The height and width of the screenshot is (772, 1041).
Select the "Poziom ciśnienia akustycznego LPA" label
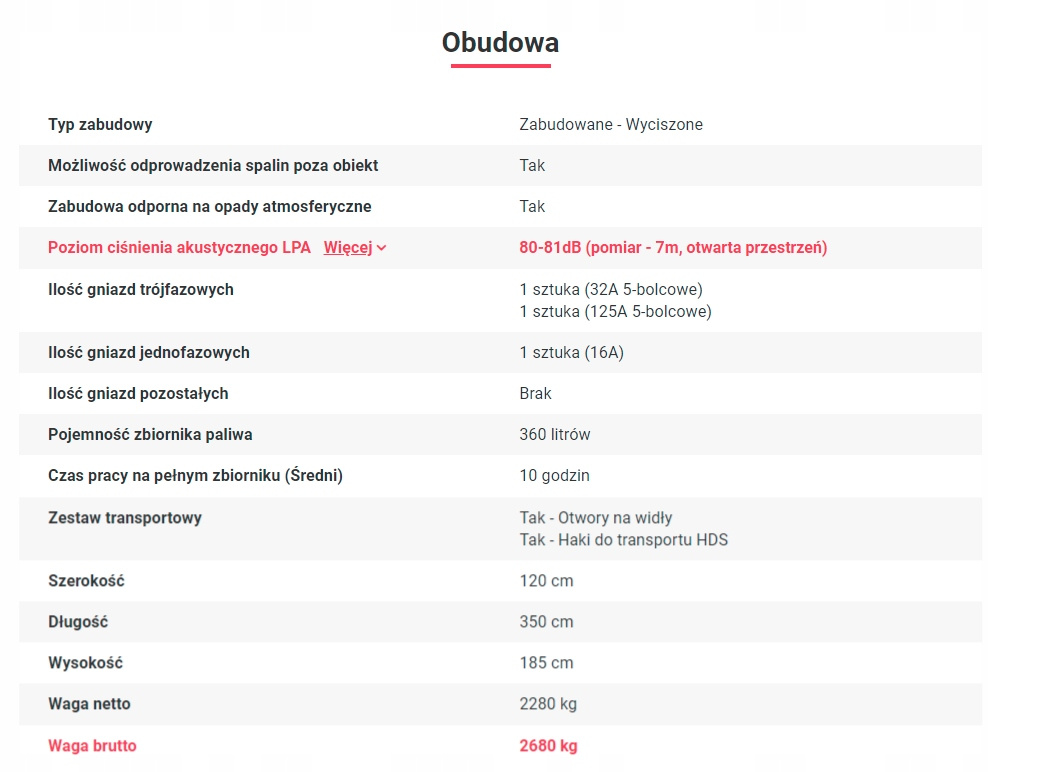pyautogui.click(x=179, y=248)
